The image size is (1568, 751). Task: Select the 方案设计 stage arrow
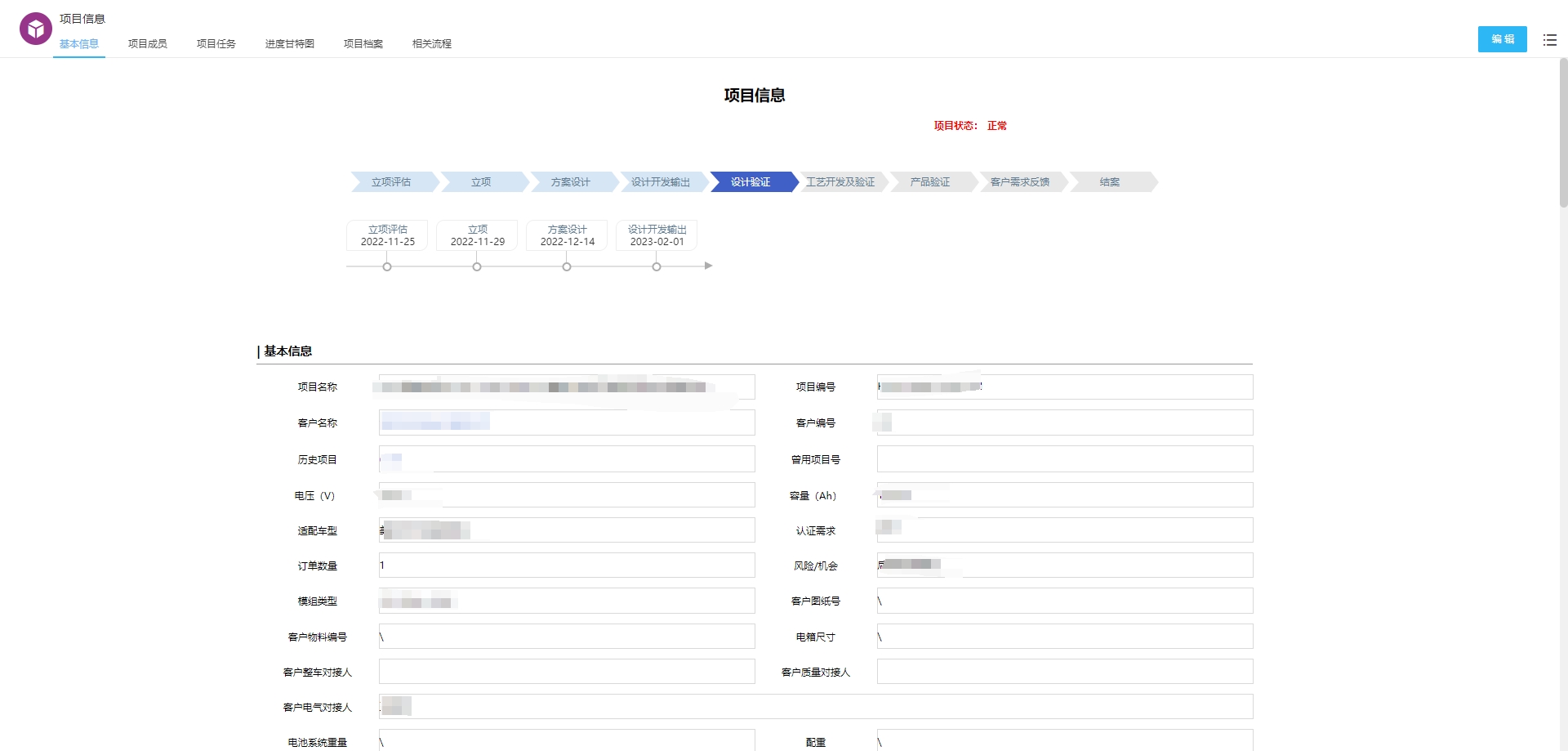(x=573, y=181)
